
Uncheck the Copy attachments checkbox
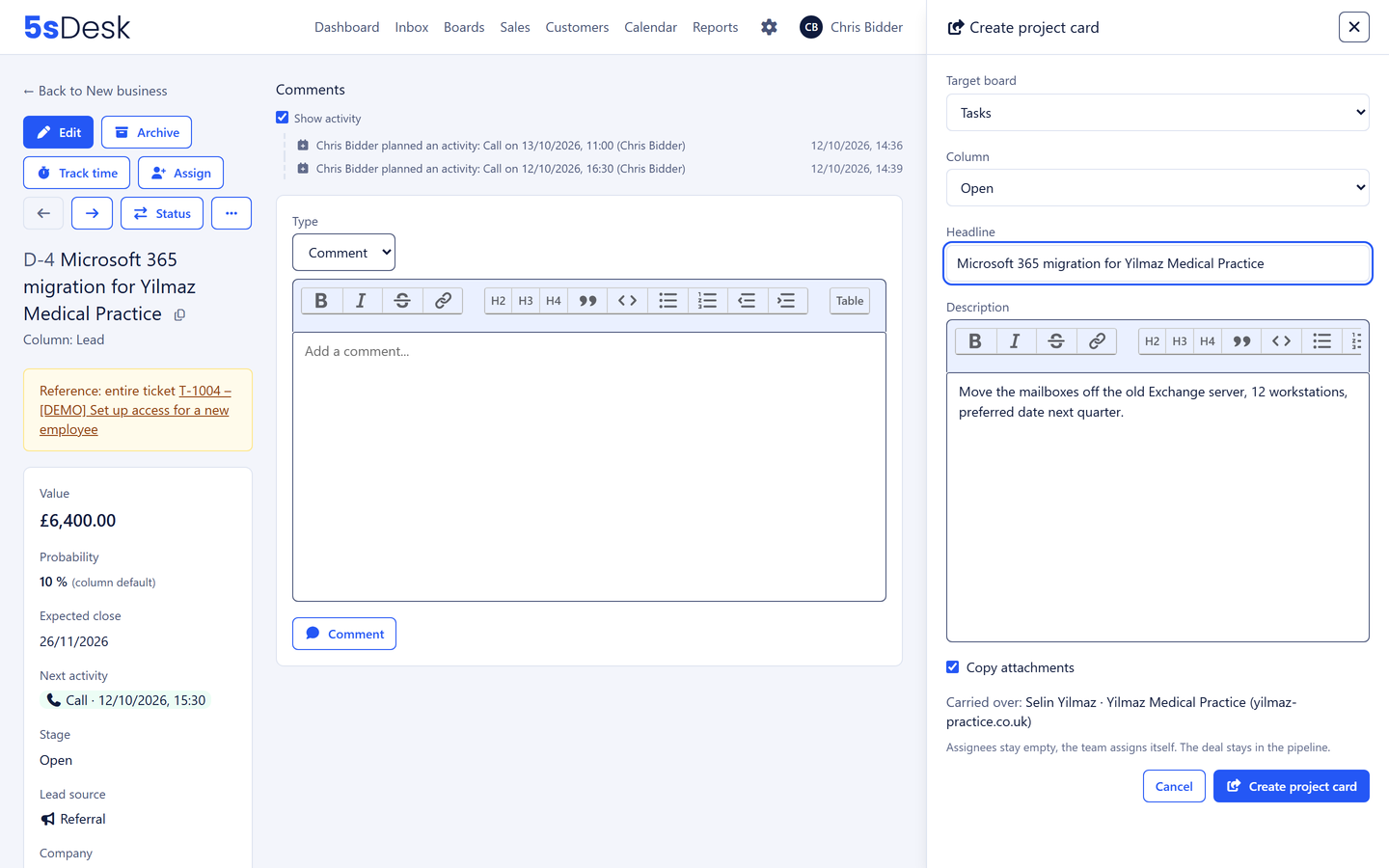pos(953,667)
